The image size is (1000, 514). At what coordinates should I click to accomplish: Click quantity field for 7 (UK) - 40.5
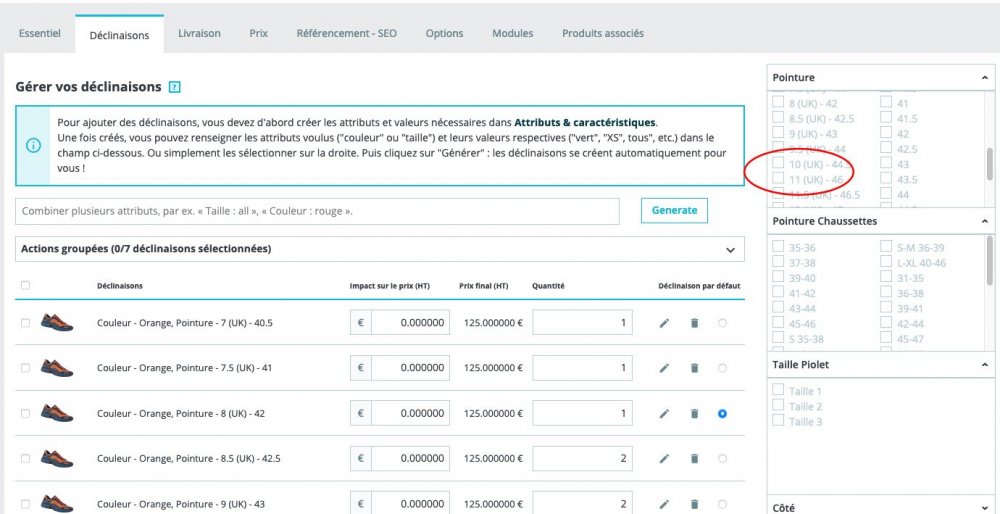pyautogui.click(x=582, y=323)
